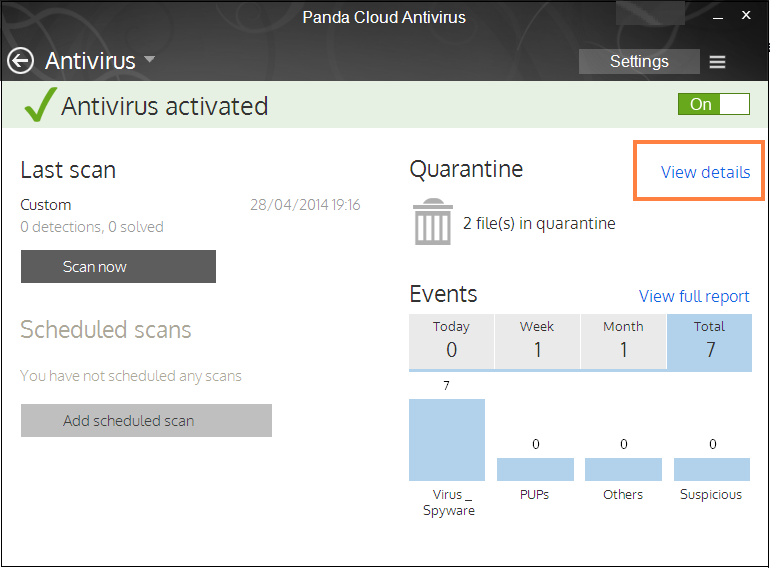
Task: Click the quarantine trash bin icon
Action: tap(433, 221)
